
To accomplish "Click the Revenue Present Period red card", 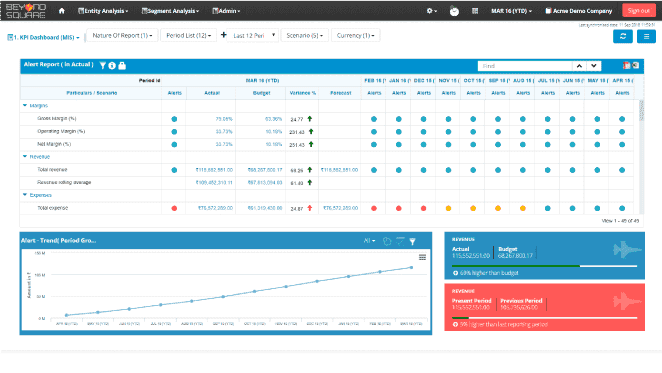I will click(544, 307).
